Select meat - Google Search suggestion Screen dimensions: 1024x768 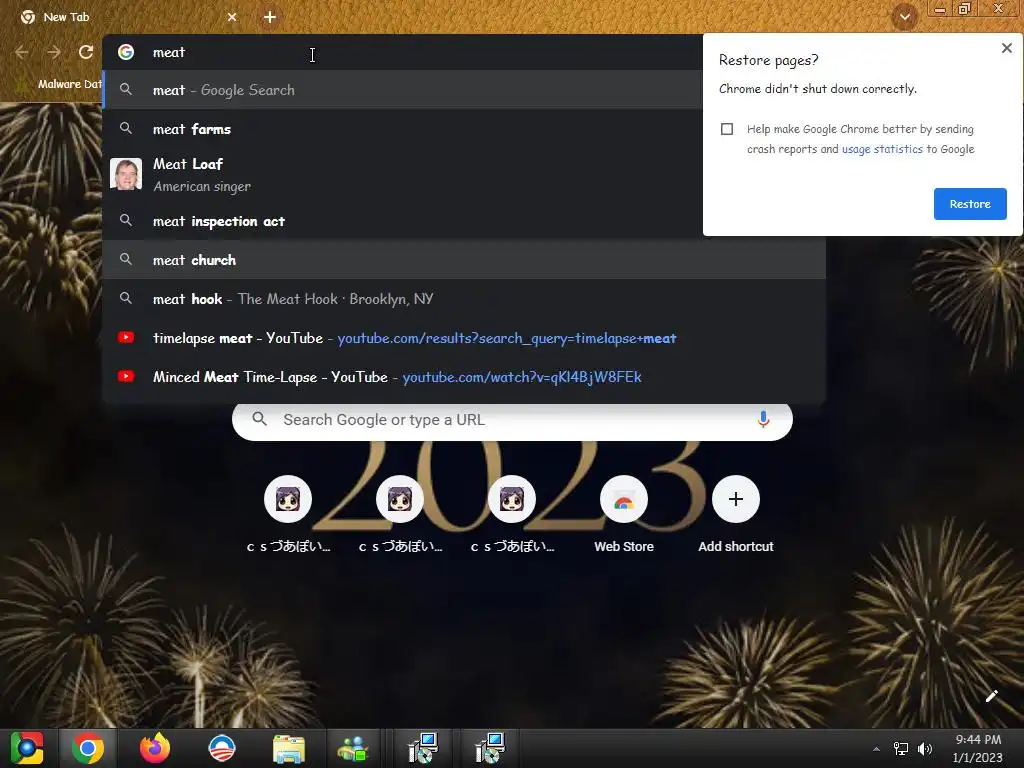402,90
